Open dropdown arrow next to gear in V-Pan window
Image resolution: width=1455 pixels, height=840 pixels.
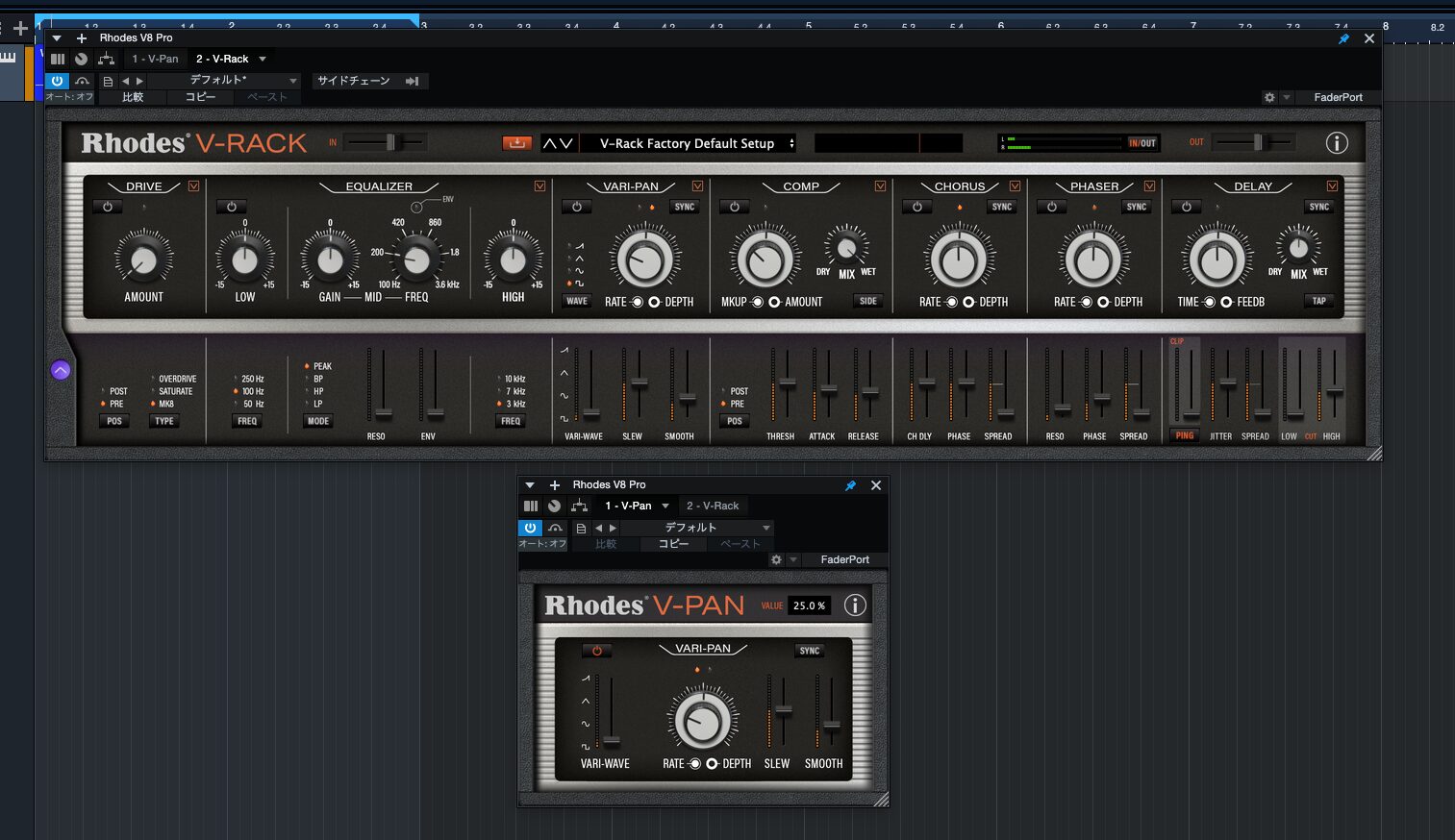pos(793,559)
